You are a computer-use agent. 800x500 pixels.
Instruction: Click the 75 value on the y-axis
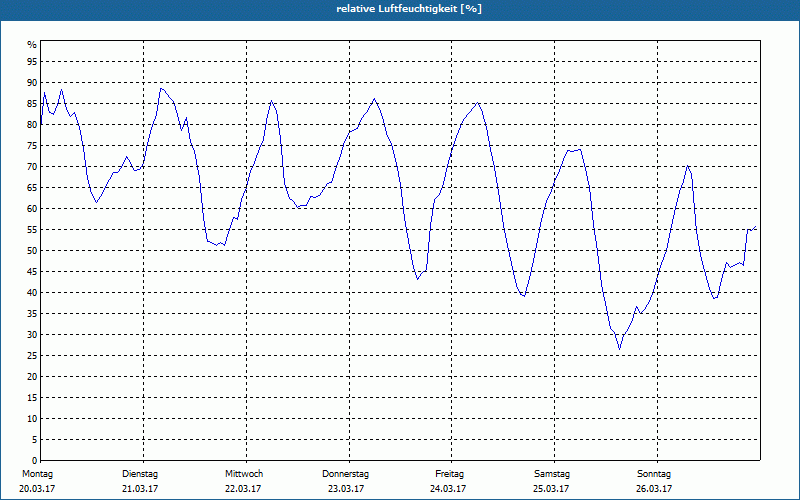[32, 146]
